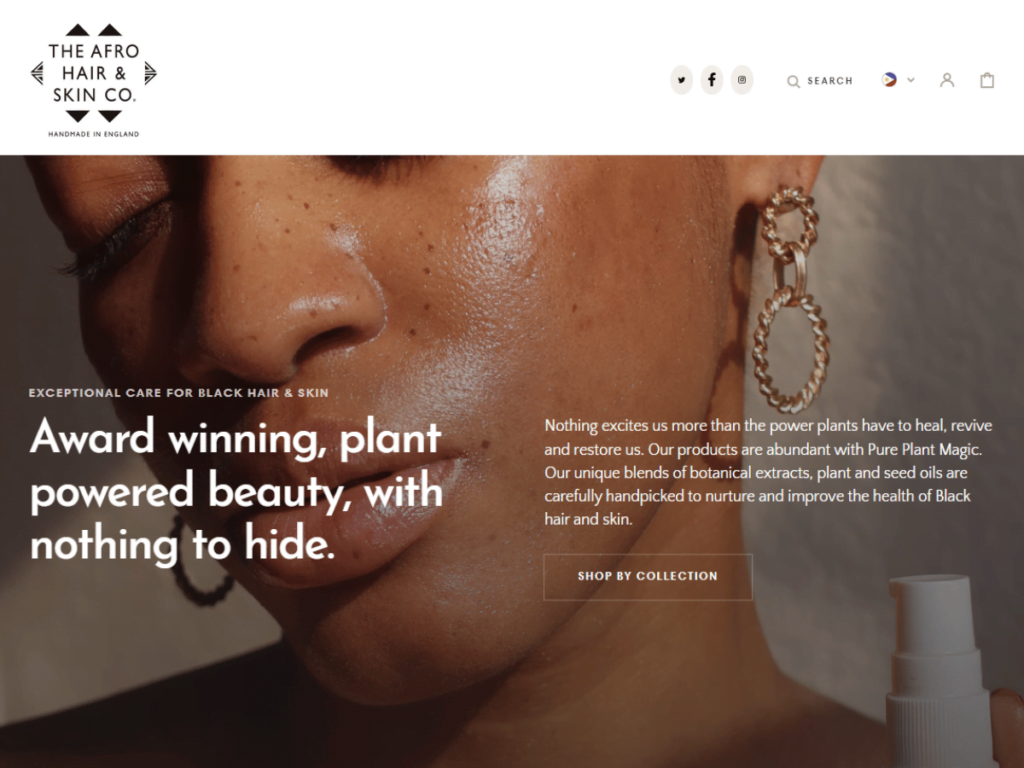Click the magnifying glass search icon
The width and height of the screenshot is (1024, 768).
(793, 82)
